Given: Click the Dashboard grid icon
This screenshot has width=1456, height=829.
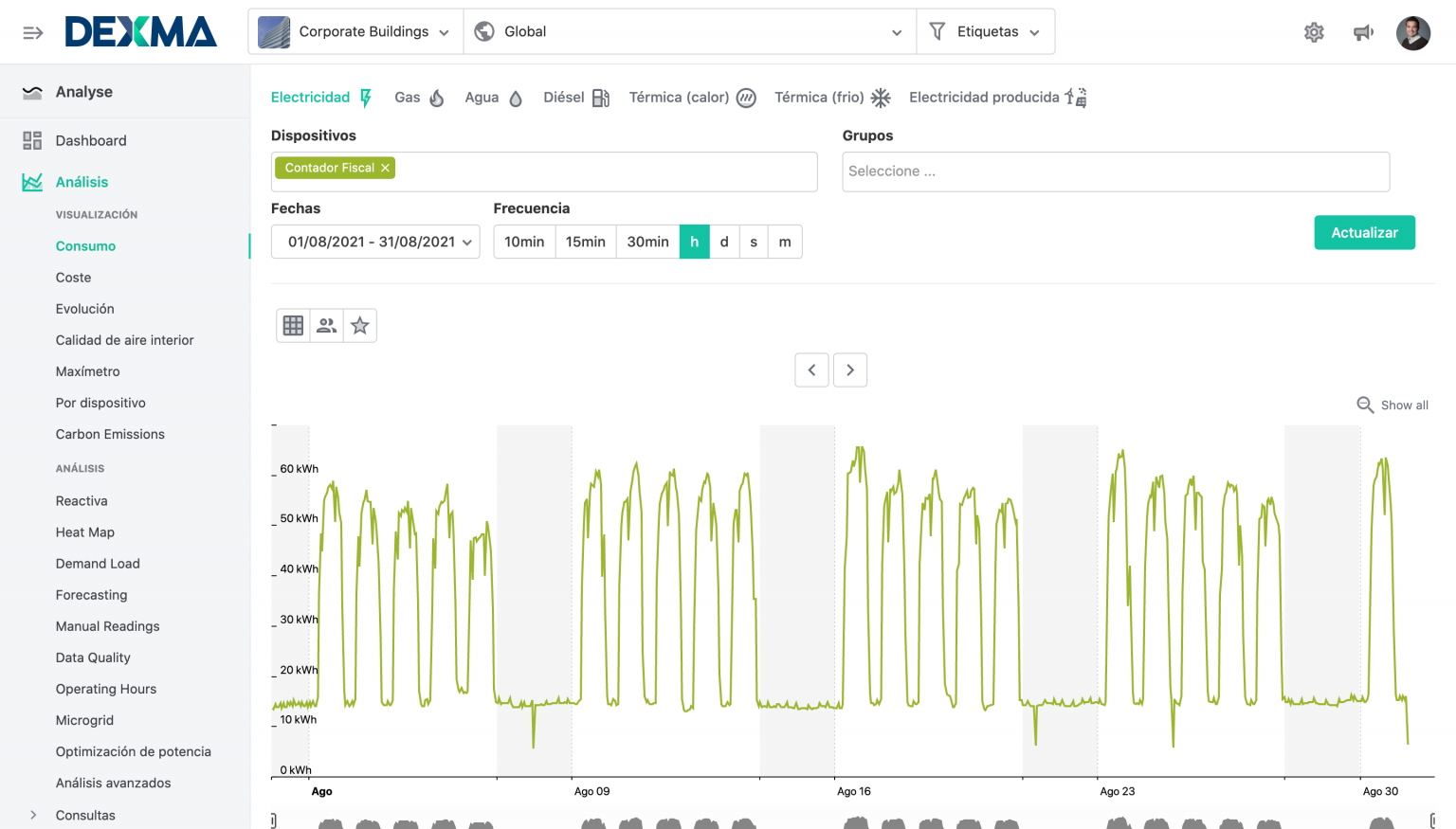Looking at the screenshot, I should click(32, 140).
